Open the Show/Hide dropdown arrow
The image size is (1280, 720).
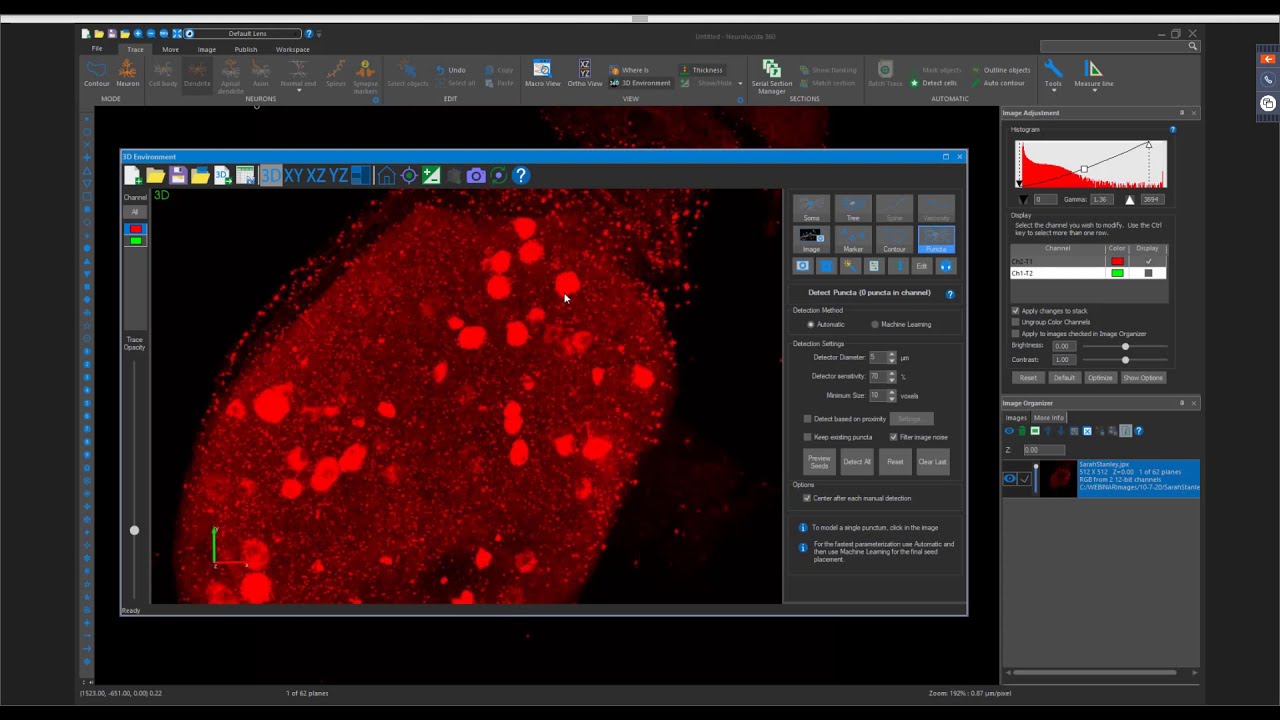coord(740,83)
